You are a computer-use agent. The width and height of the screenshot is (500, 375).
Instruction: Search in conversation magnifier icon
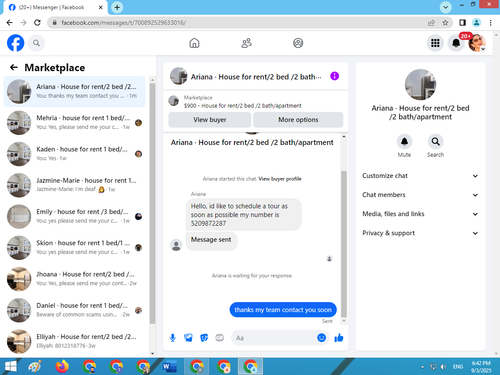point(435,142)
